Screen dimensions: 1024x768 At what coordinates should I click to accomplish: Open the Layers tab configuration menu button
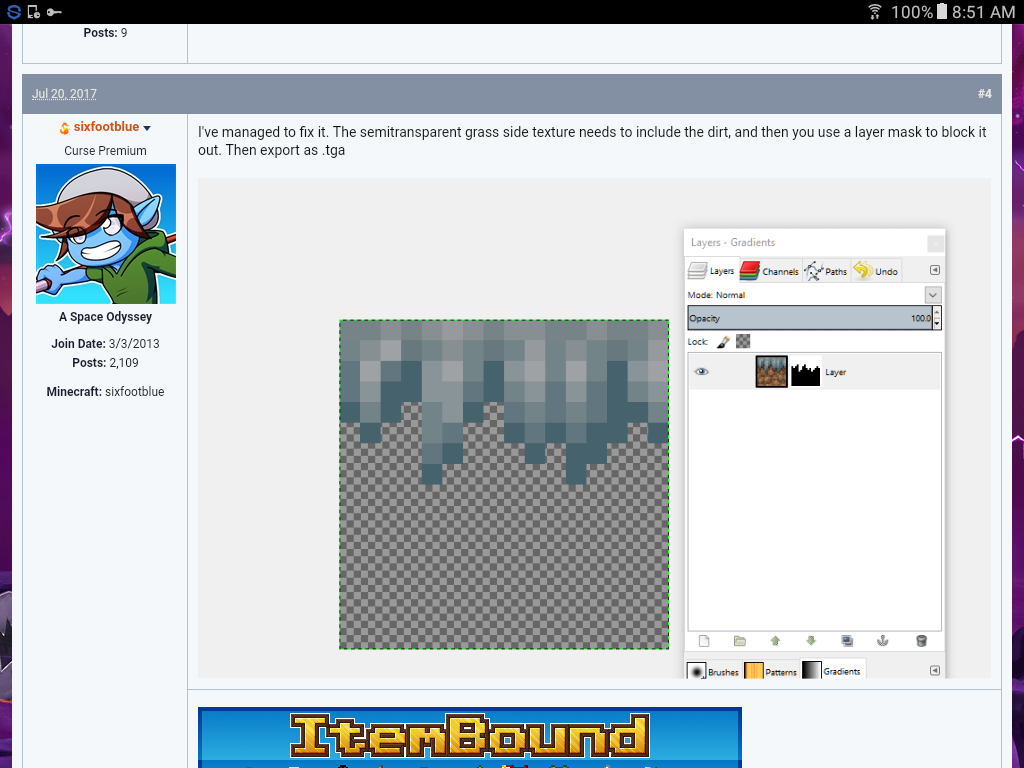click(935, 270)
